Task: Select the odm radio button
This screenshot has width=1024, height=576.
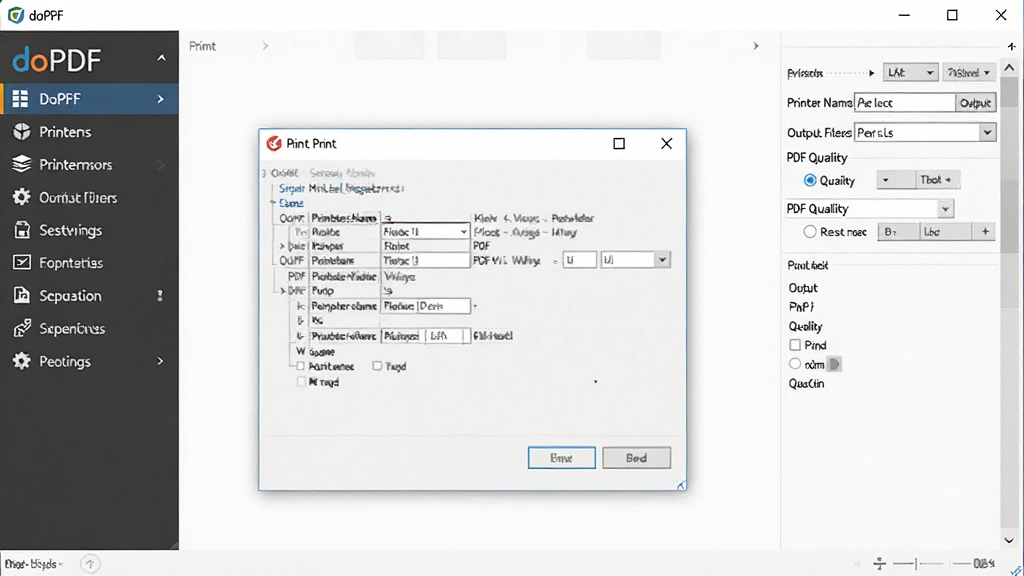Action: (795, 364)
